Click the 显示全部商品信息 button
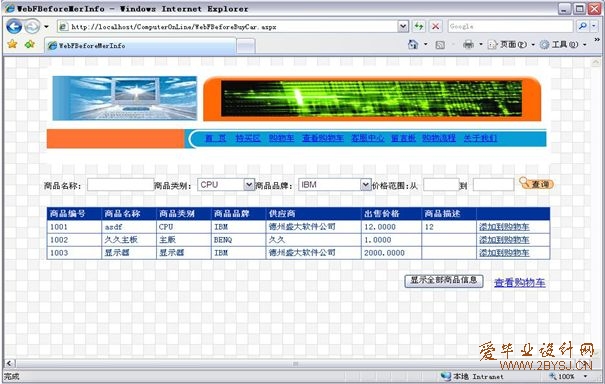The width and height of the screenshot is (605, 384). [x=444, y=281]
